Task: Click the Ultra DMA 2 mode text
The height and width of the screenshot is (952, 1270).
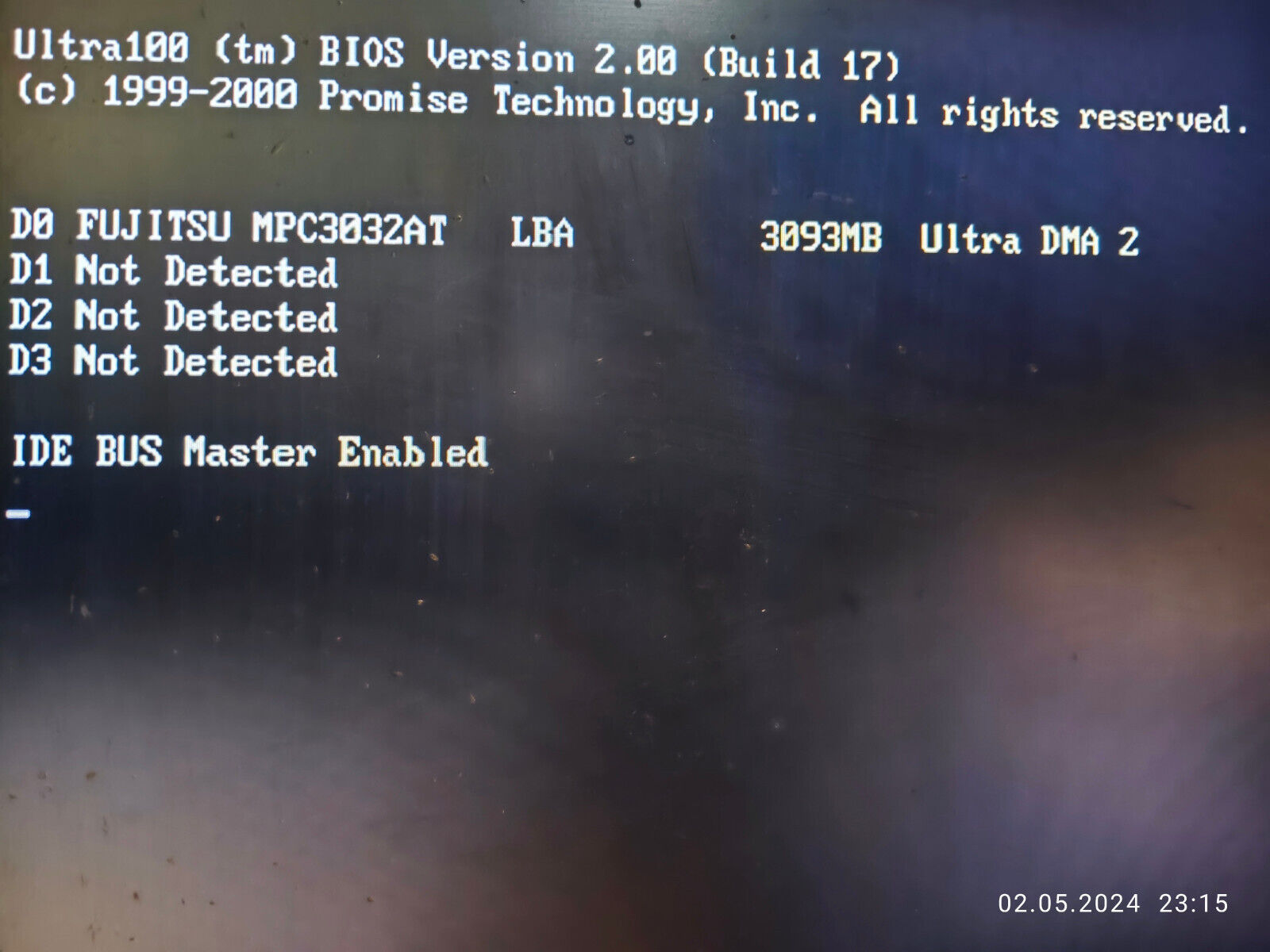Action: tap(1029, 240)
